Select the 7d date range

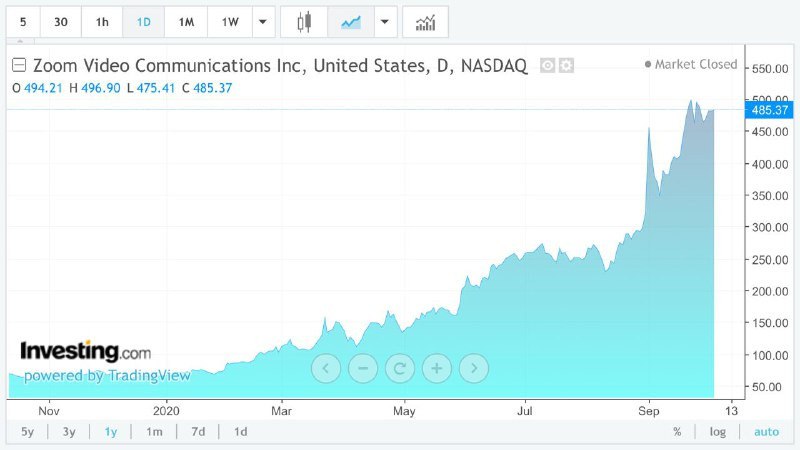tap(198, 432)
